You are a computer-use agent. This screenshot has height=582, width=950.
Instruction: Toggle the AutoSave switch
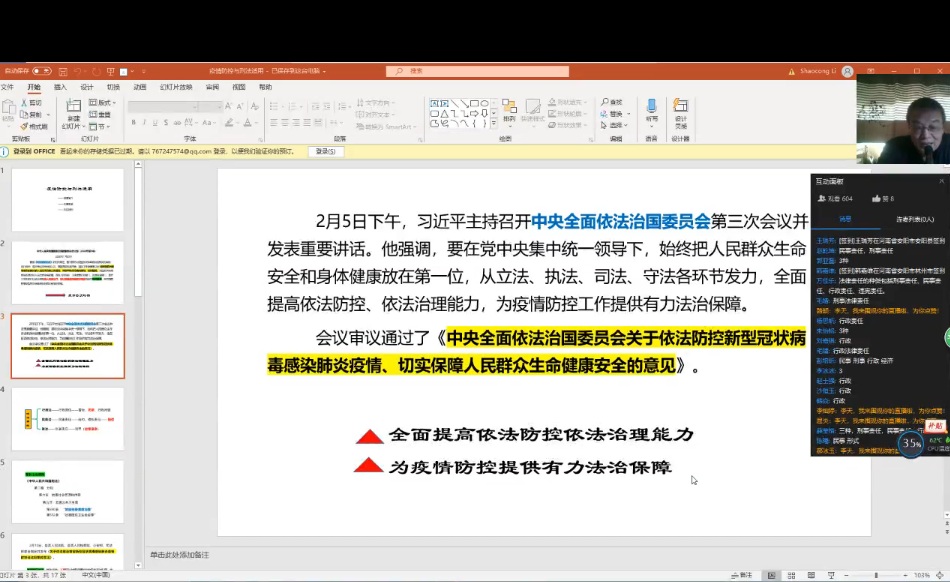[x=42, y=71]
